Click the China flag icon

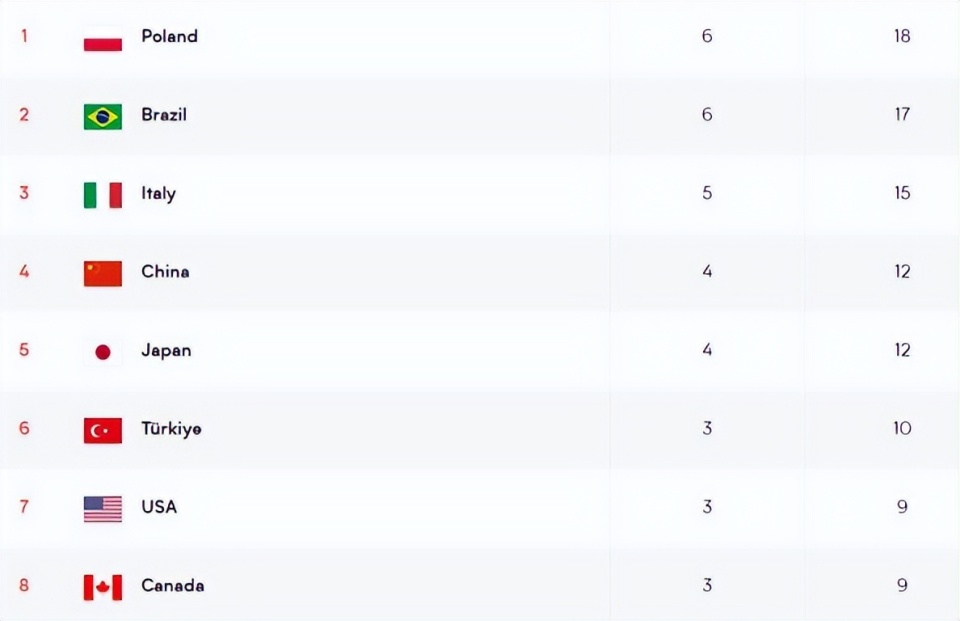pos(103,274)
